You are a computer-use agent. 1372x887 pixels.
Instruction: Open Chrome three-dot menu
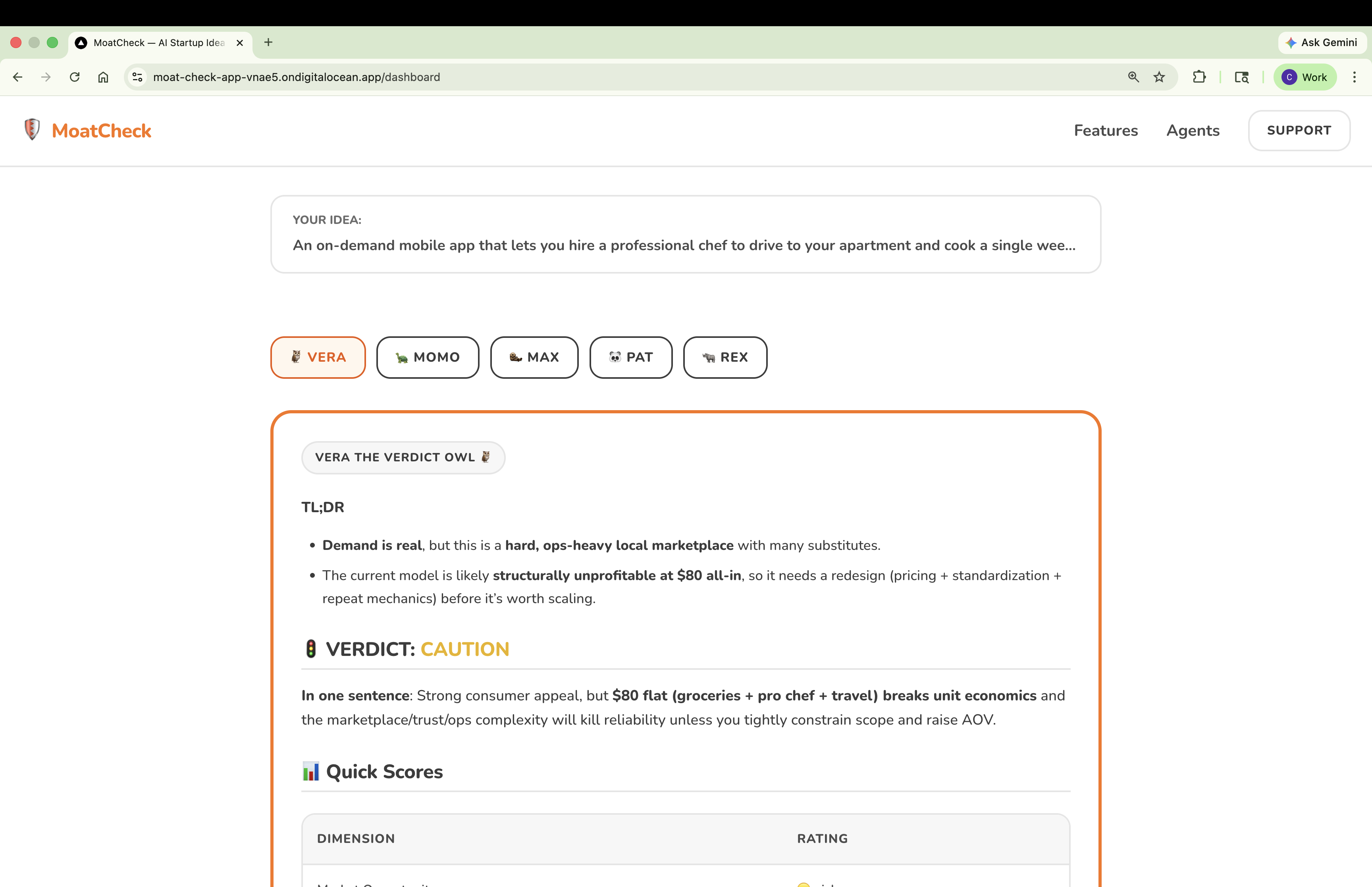point(1354,77)
